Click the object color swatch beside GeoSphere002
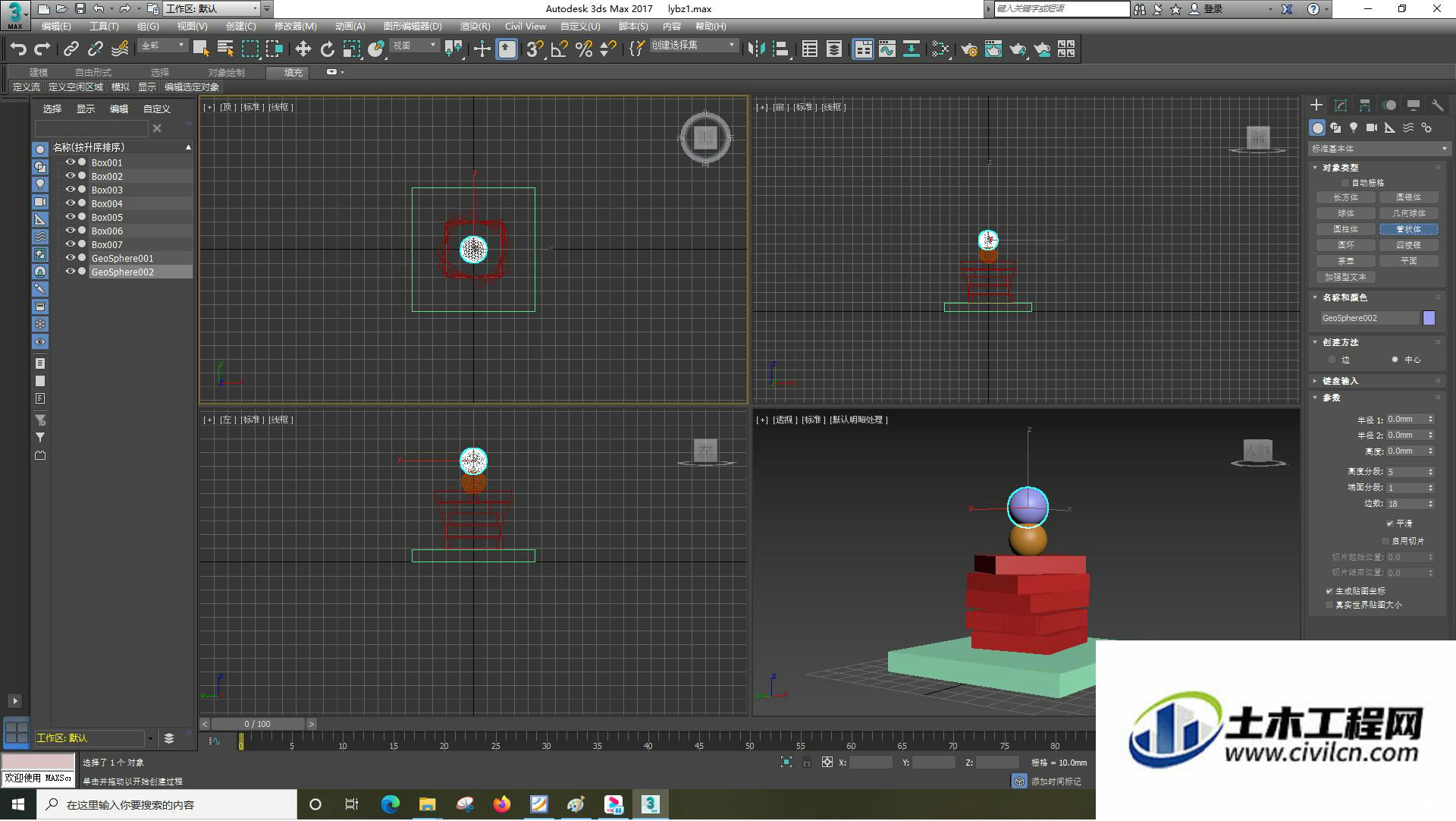This screenshot has width=1456, height=821. (x=1429, y=319)
